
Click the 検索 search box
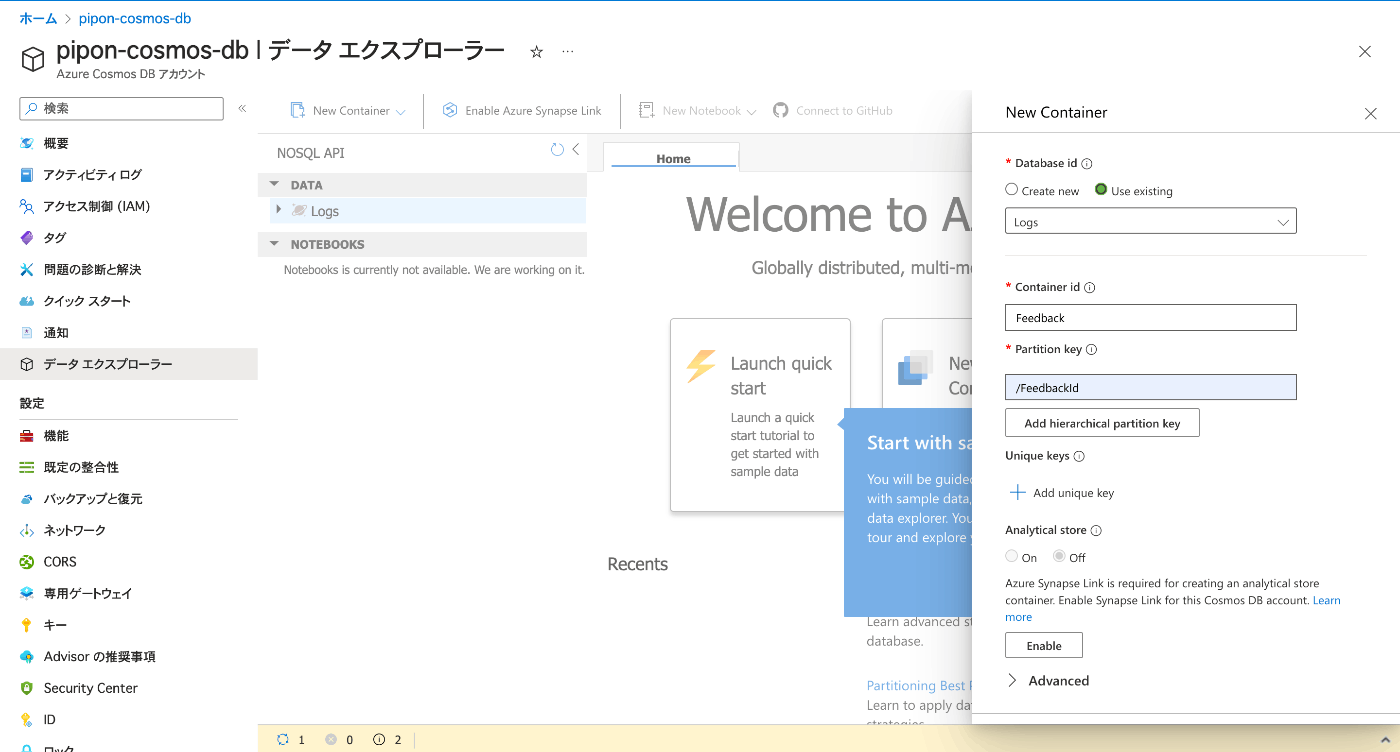pyautogui.click(x=122, y=108)
